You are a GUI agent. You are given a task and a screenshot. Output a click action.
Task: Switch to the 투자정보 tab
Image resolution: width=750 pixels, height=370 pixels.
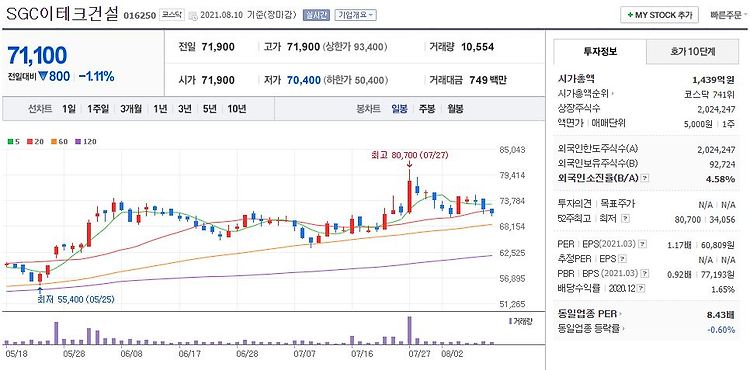pos(600,52)
